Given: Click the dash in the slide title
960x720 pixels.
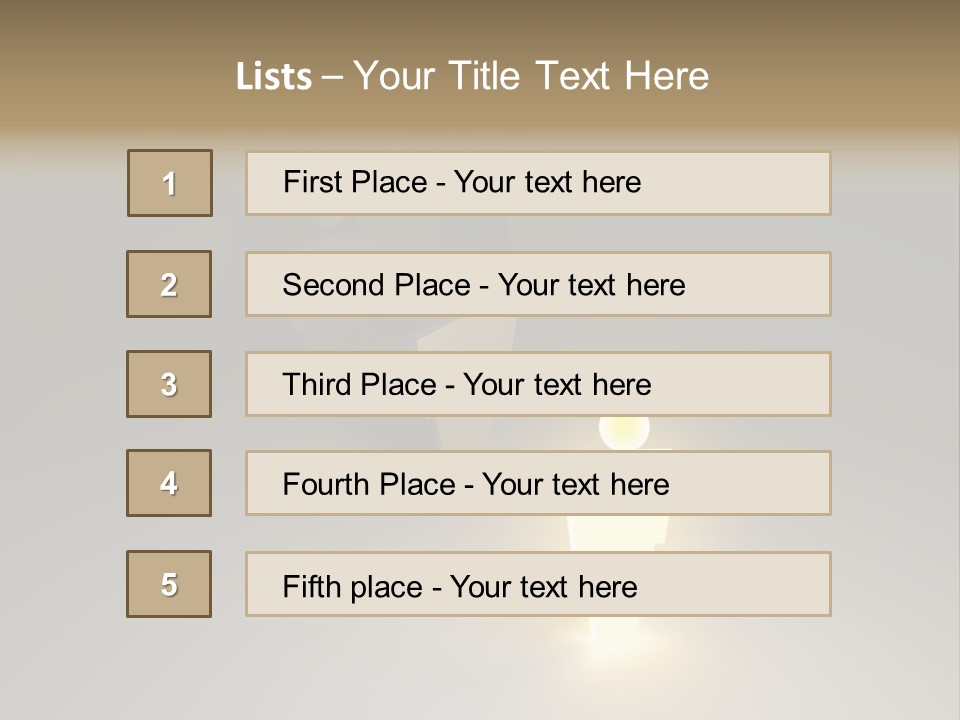Looking at the screenshot, I should click(x=333, y=77).
